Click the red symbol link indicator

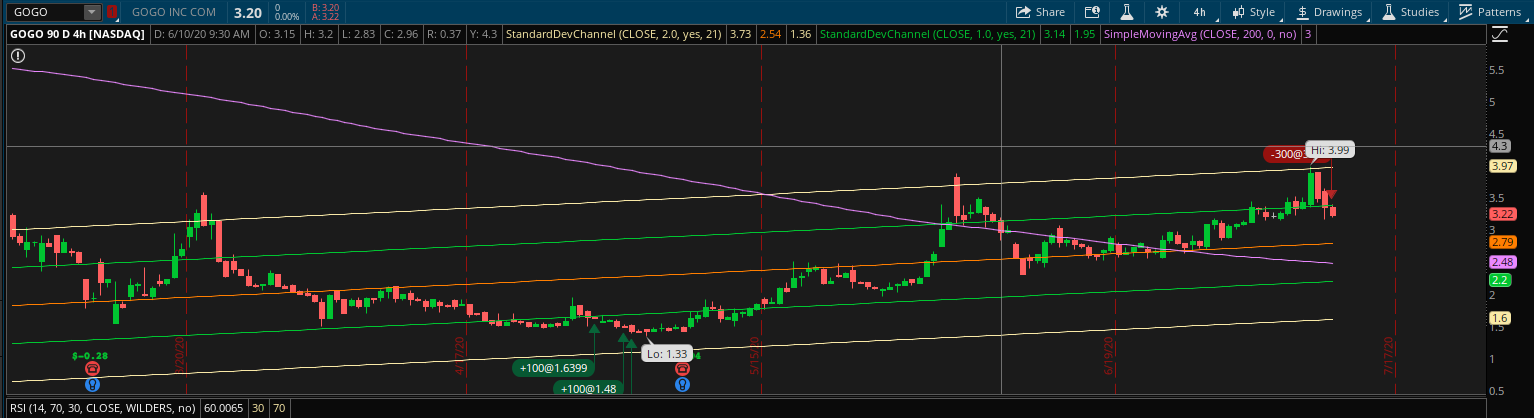click(111, 12)
